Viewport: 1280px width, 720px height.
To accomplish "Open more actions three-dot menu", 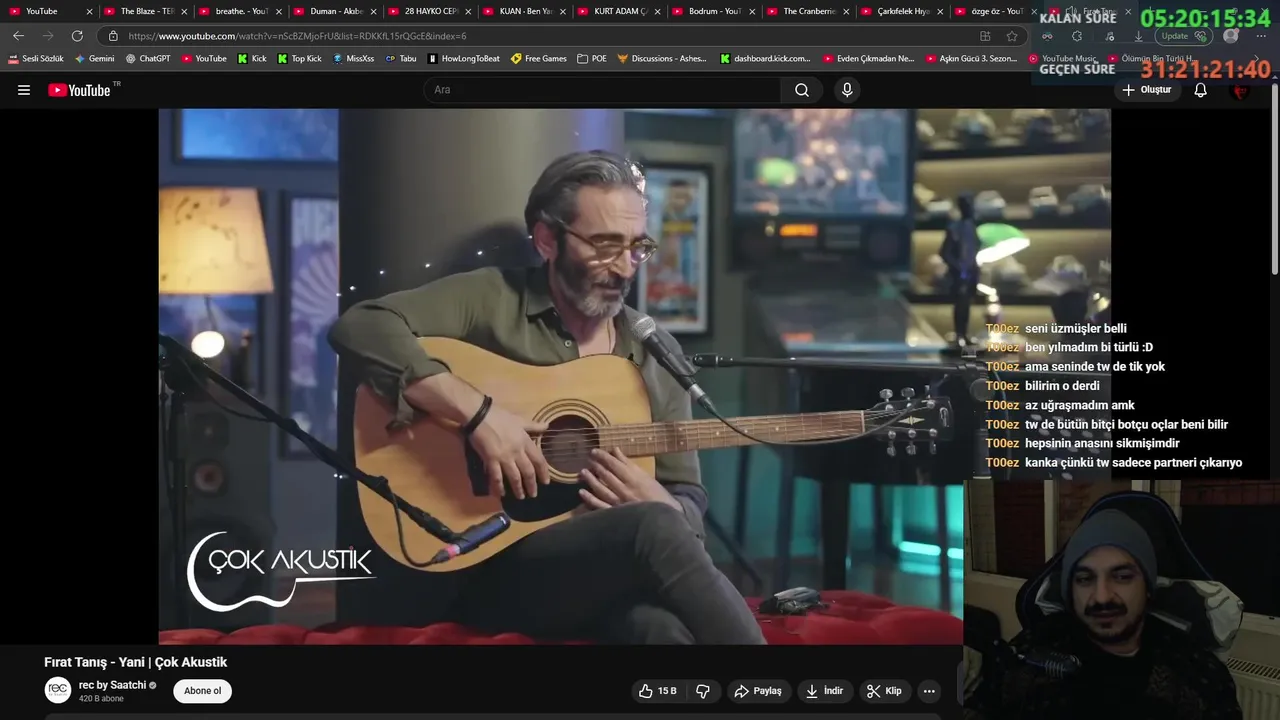I will pos(929,691).
